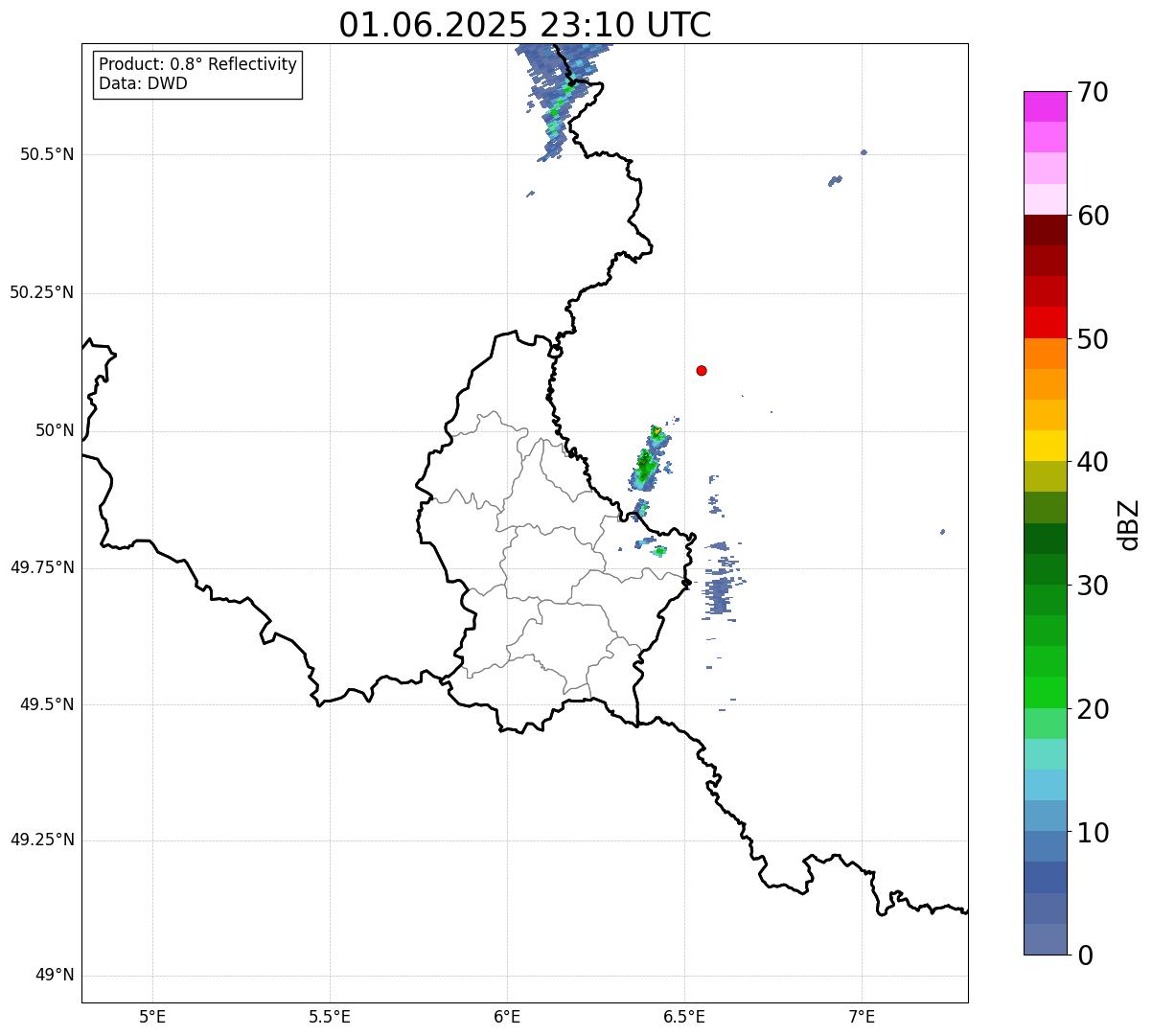Click the 6°E longitude label
This screenshot has width=1152, height=1036.
507,1016
